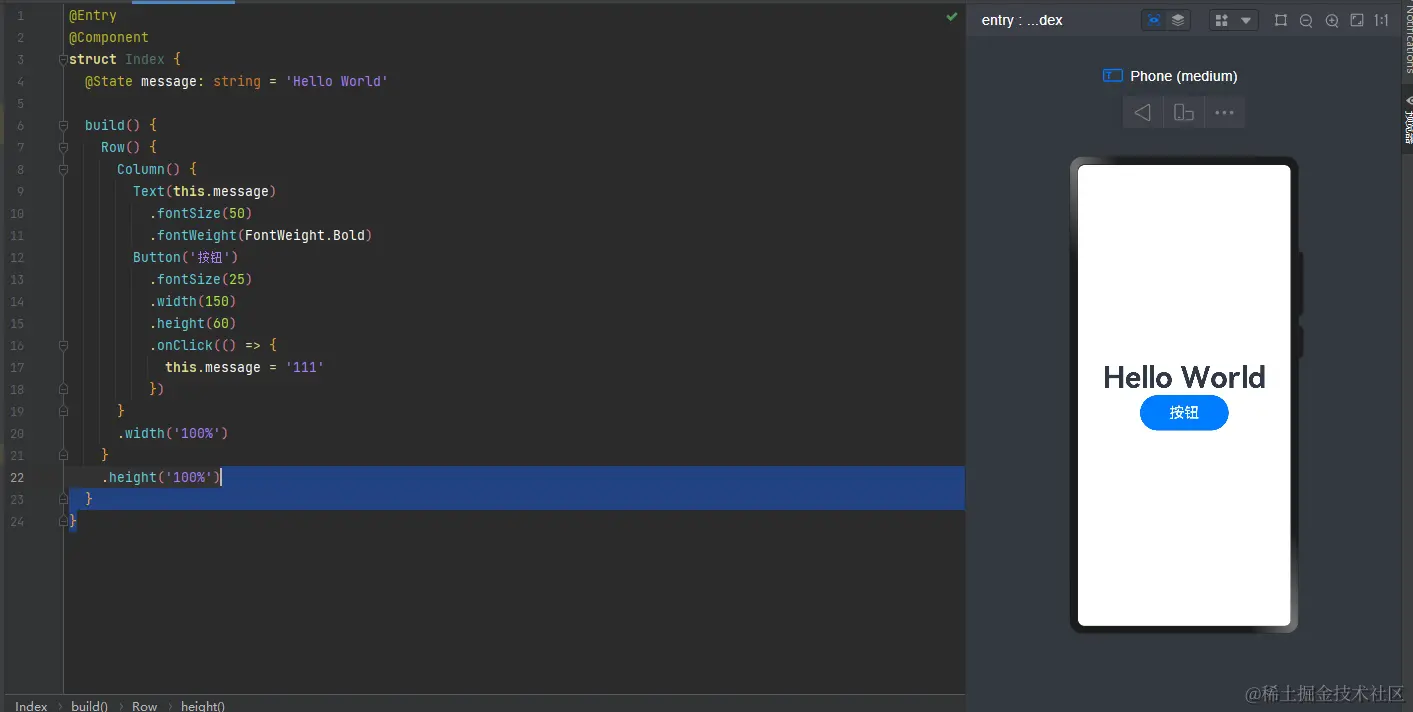
Task: Select build() in the breadcrumb bar
Action: [x=89, y=705]
